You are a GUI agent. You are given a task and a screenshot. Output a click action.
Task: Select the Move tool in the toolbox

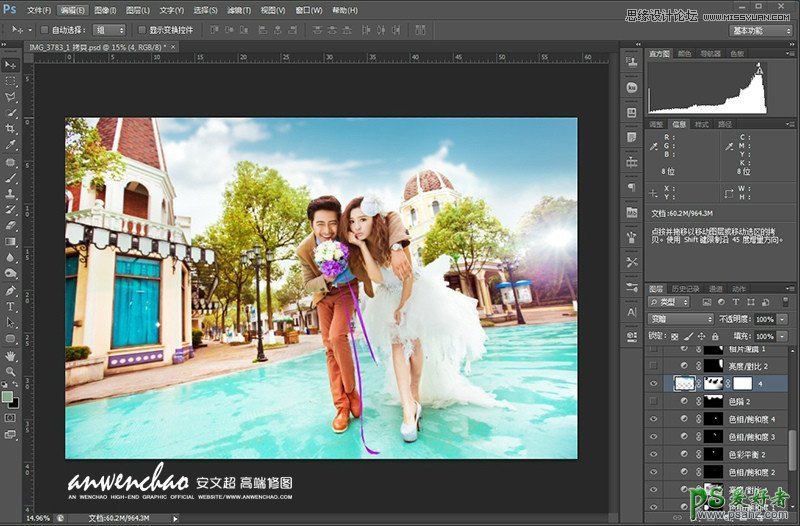click(10, 64)
